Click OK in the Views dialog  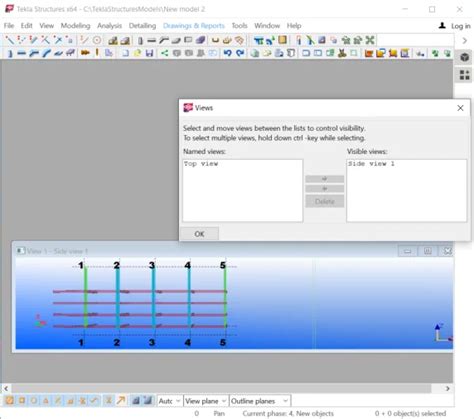pos(199,234)
